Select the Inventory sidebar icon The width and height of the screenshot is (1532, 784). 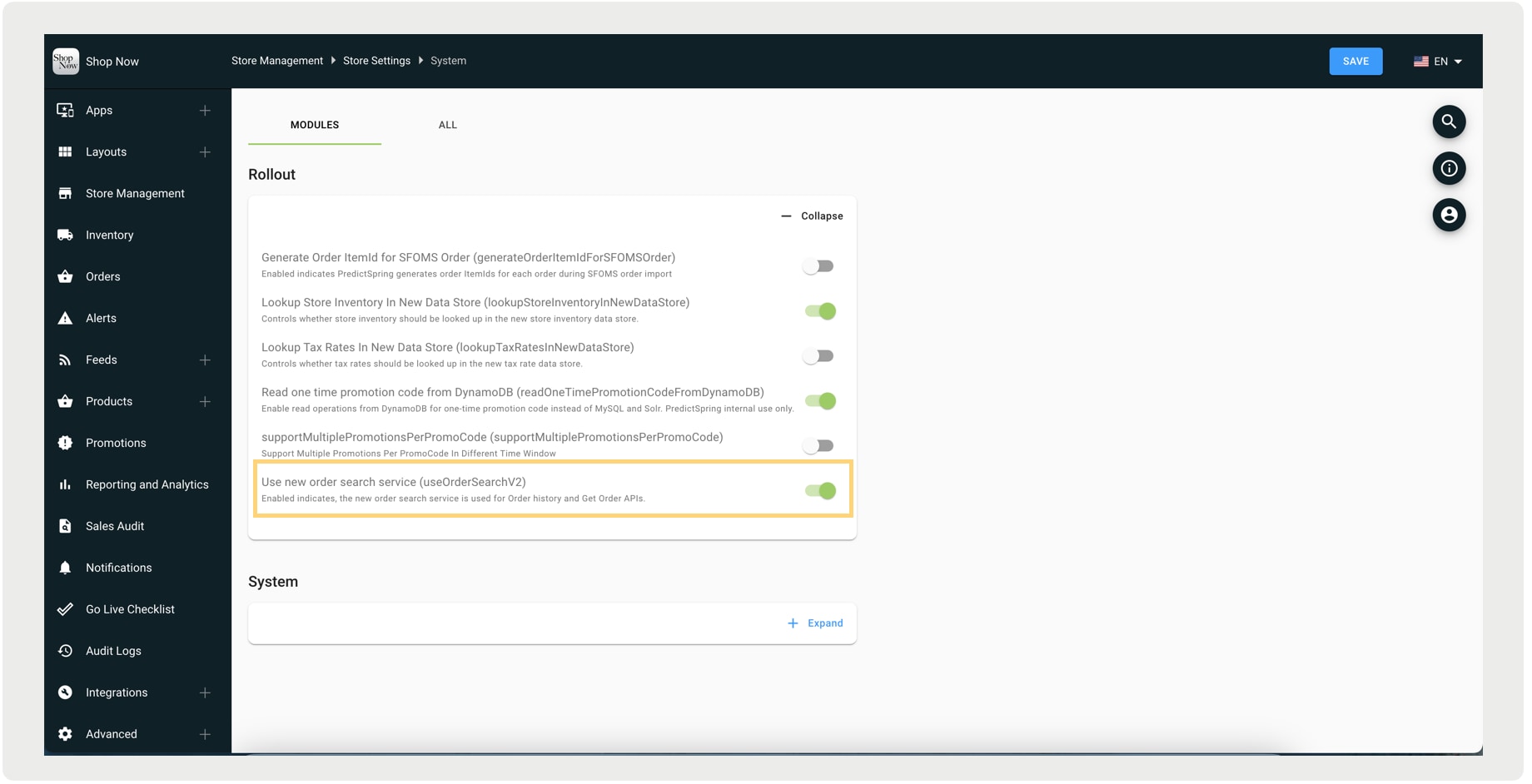click(x=65, y=235)
